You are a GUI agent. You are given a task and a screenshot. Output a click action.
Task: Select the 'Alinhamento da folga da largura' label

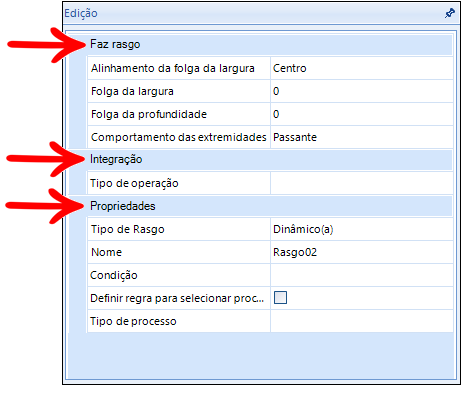pyautogui.click(x=173, y=68)
